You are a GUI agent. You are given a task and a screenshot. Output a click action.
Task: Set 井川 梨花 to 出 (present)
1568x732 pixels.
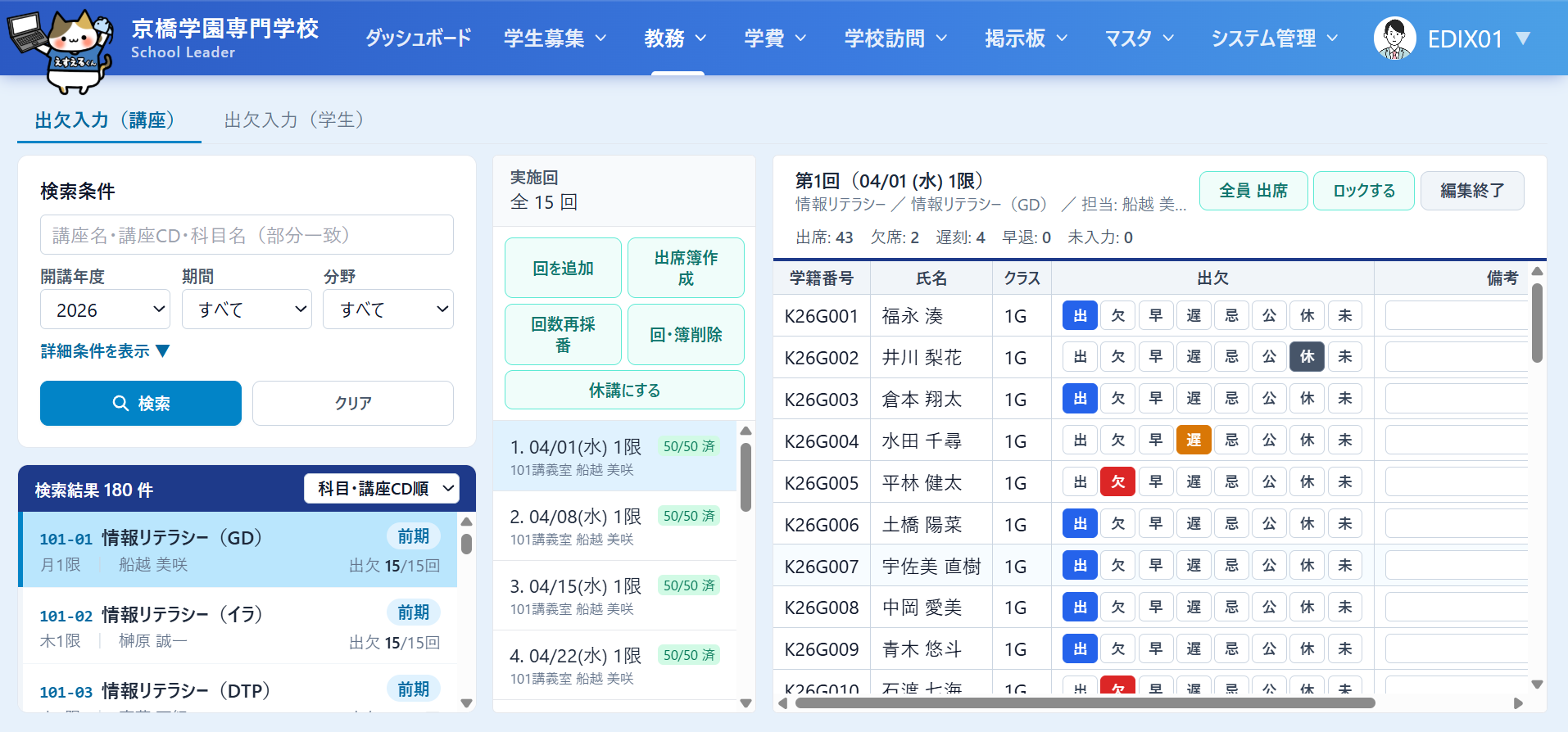(x=1081, y=357)
